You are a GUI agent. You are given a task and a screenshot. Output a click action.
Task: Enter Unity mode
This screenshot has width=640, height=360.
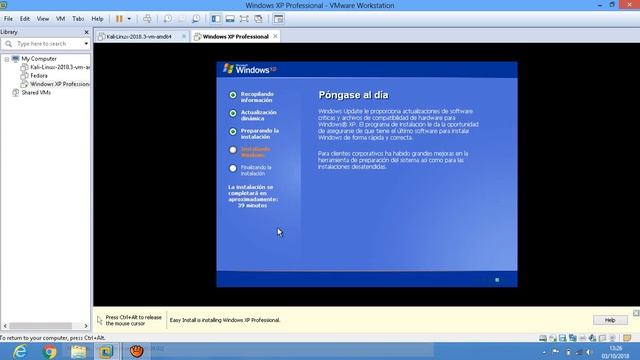[258, 19]
